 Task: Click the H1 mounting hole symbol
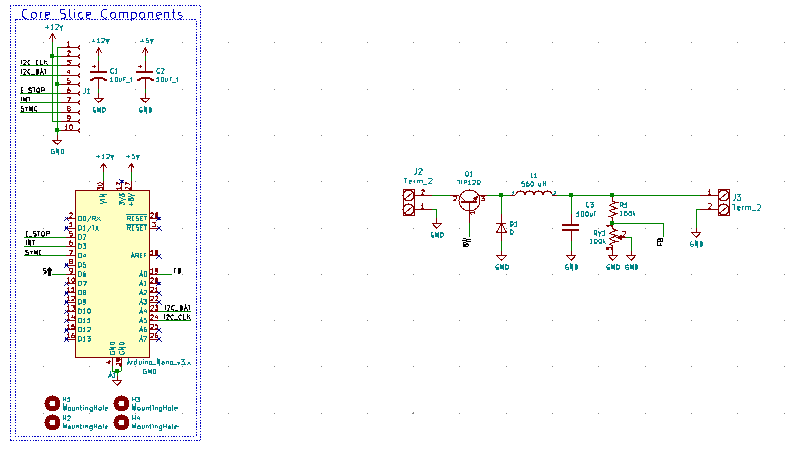point(53,403)
